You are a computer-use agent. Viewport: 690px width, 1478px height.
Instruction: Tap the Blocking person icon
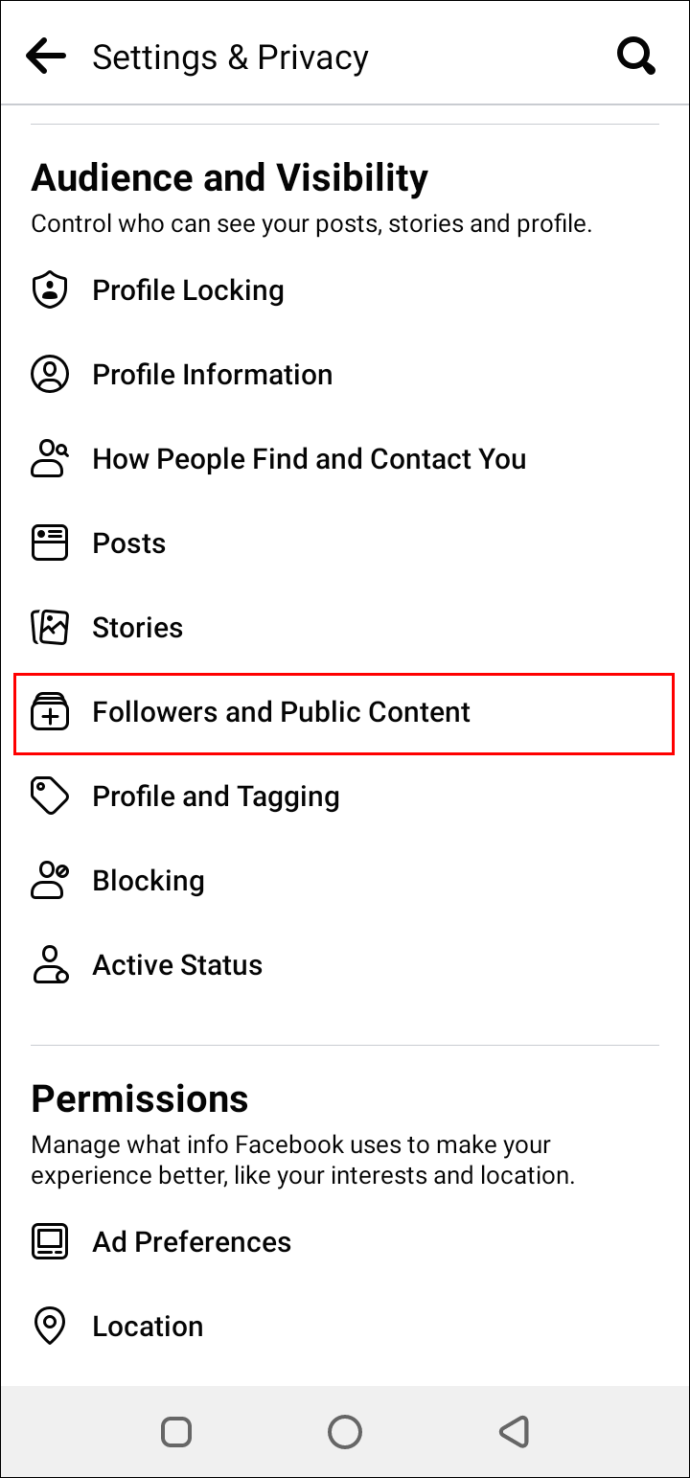(50, 881)
